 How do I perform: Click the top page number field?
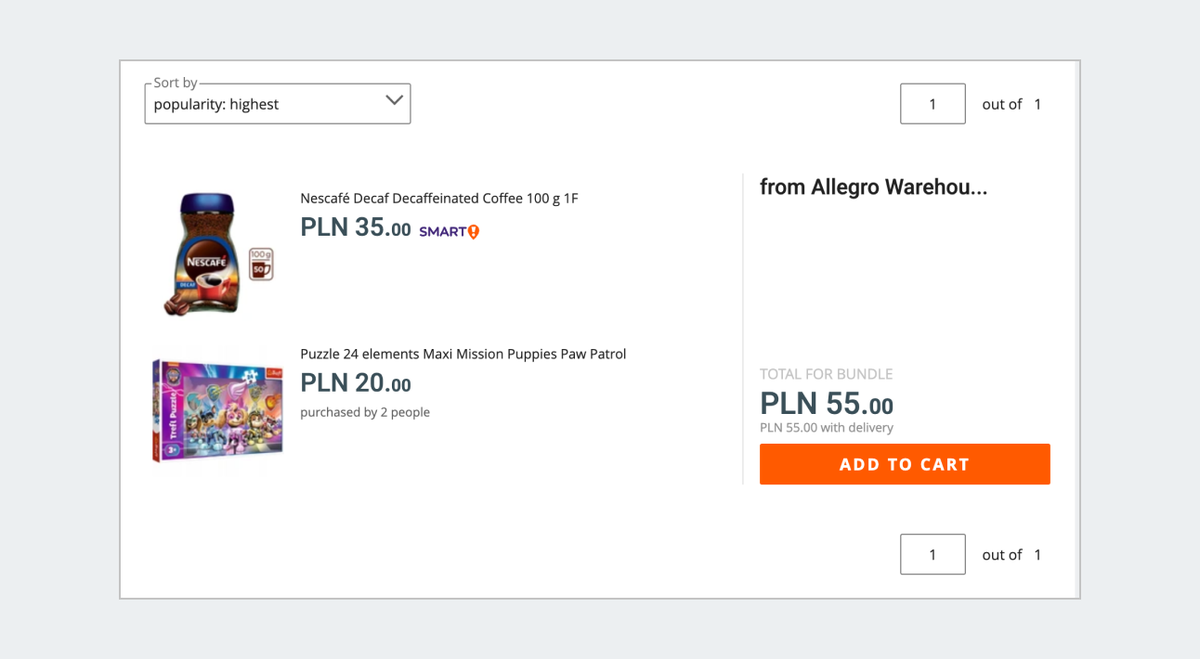[932, 103]
